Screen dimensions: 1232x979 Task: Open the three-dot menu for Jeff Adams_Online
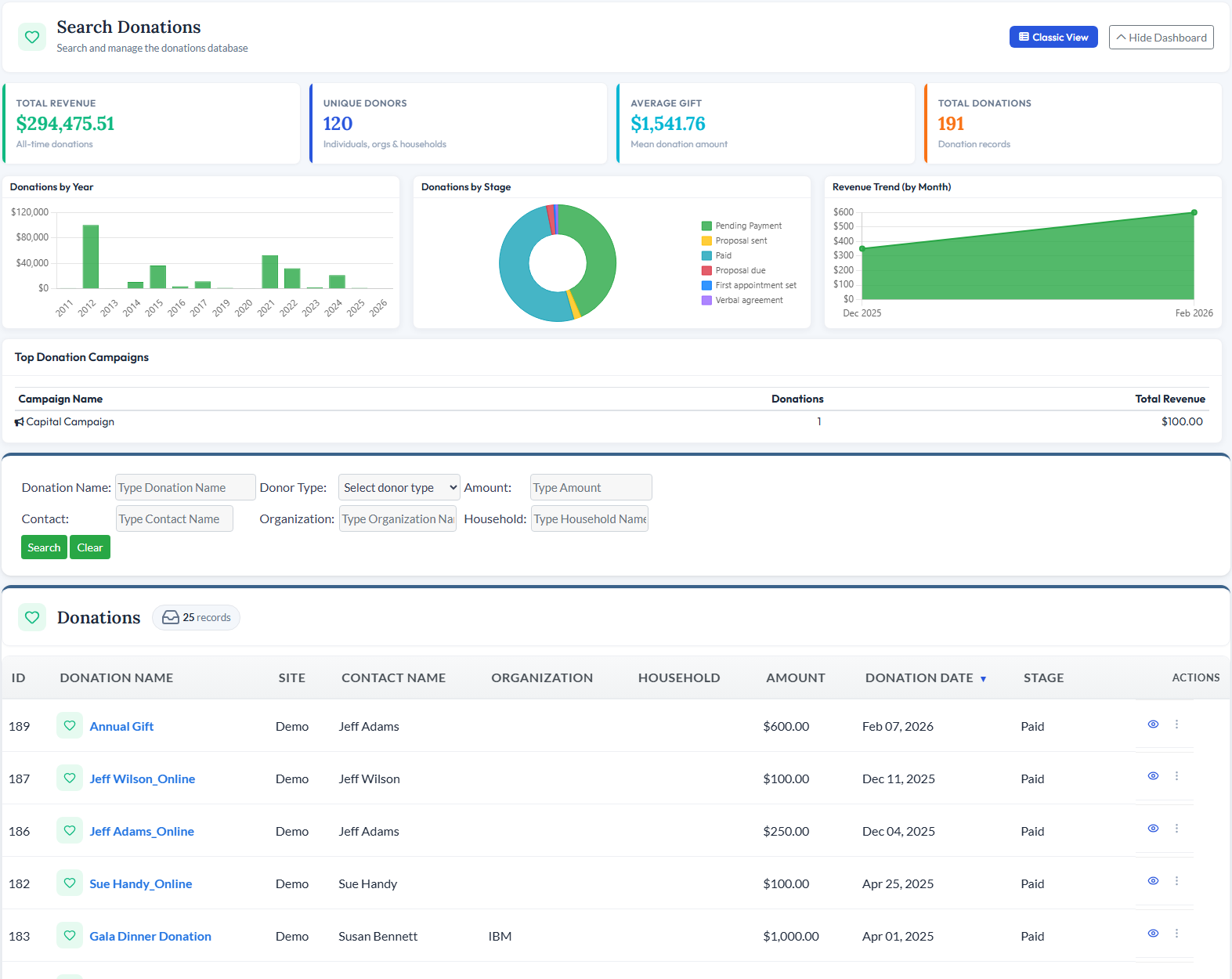click(1176, 829)
